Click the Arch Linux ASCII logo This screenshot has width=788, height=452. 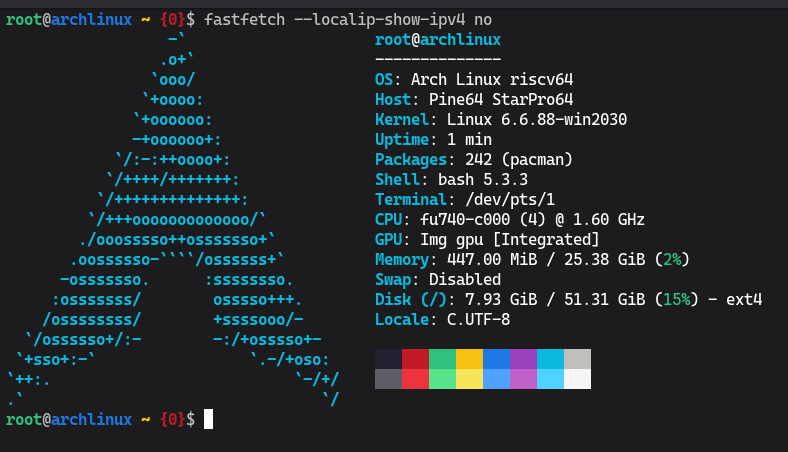[173, 220]
